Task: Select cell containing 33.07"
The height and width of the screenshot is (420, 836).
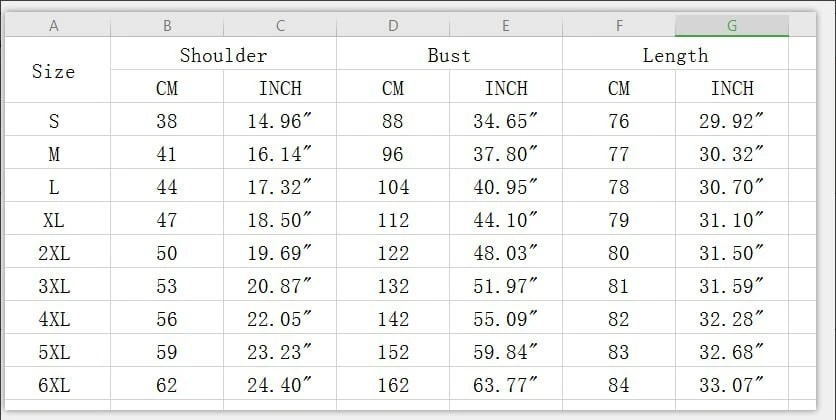Action: click(732, 383)
